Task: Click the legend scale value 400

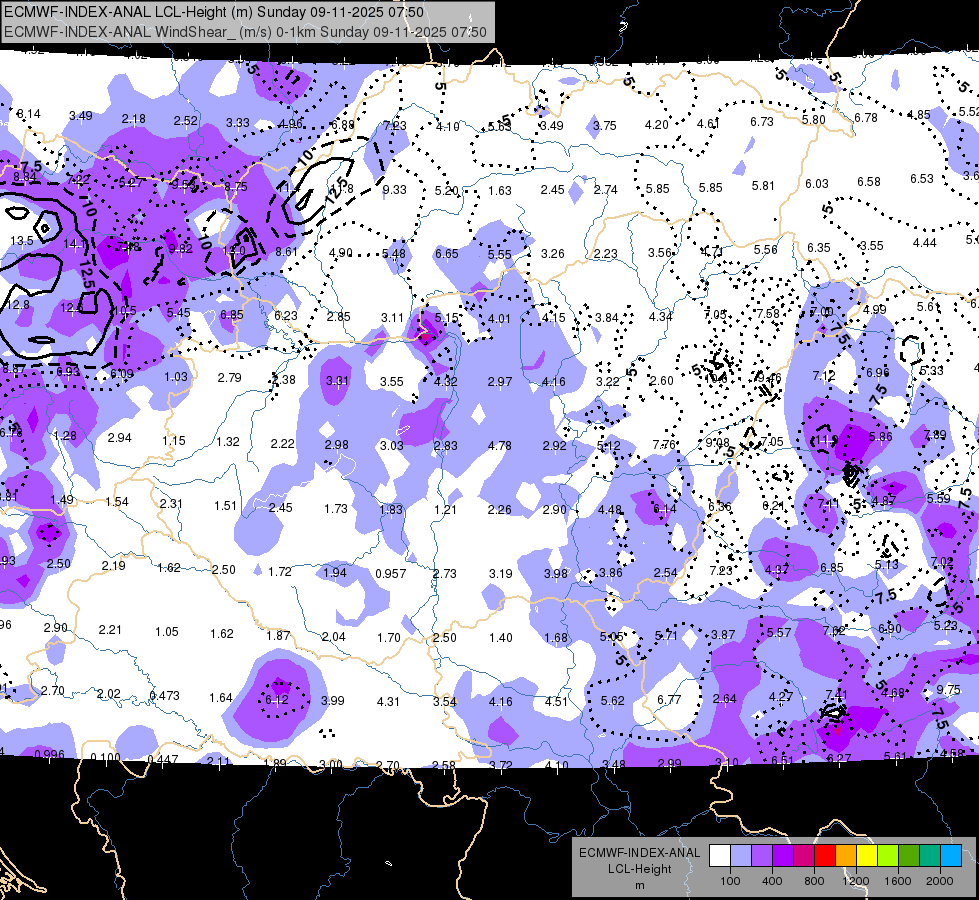Action: pos(772,881)
